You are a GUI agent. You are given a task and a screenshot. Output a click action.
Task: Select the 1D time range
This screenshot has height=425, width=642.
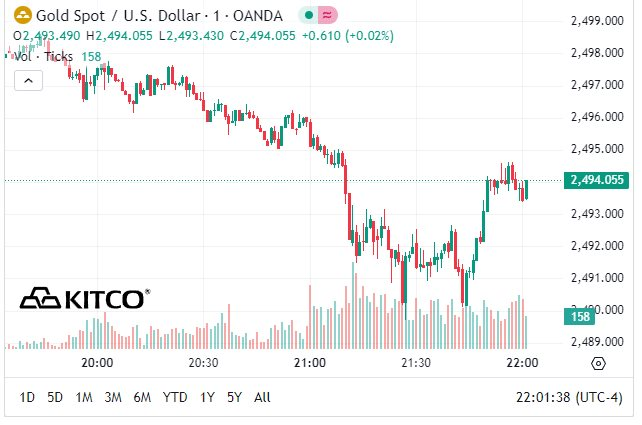[27, 397]
